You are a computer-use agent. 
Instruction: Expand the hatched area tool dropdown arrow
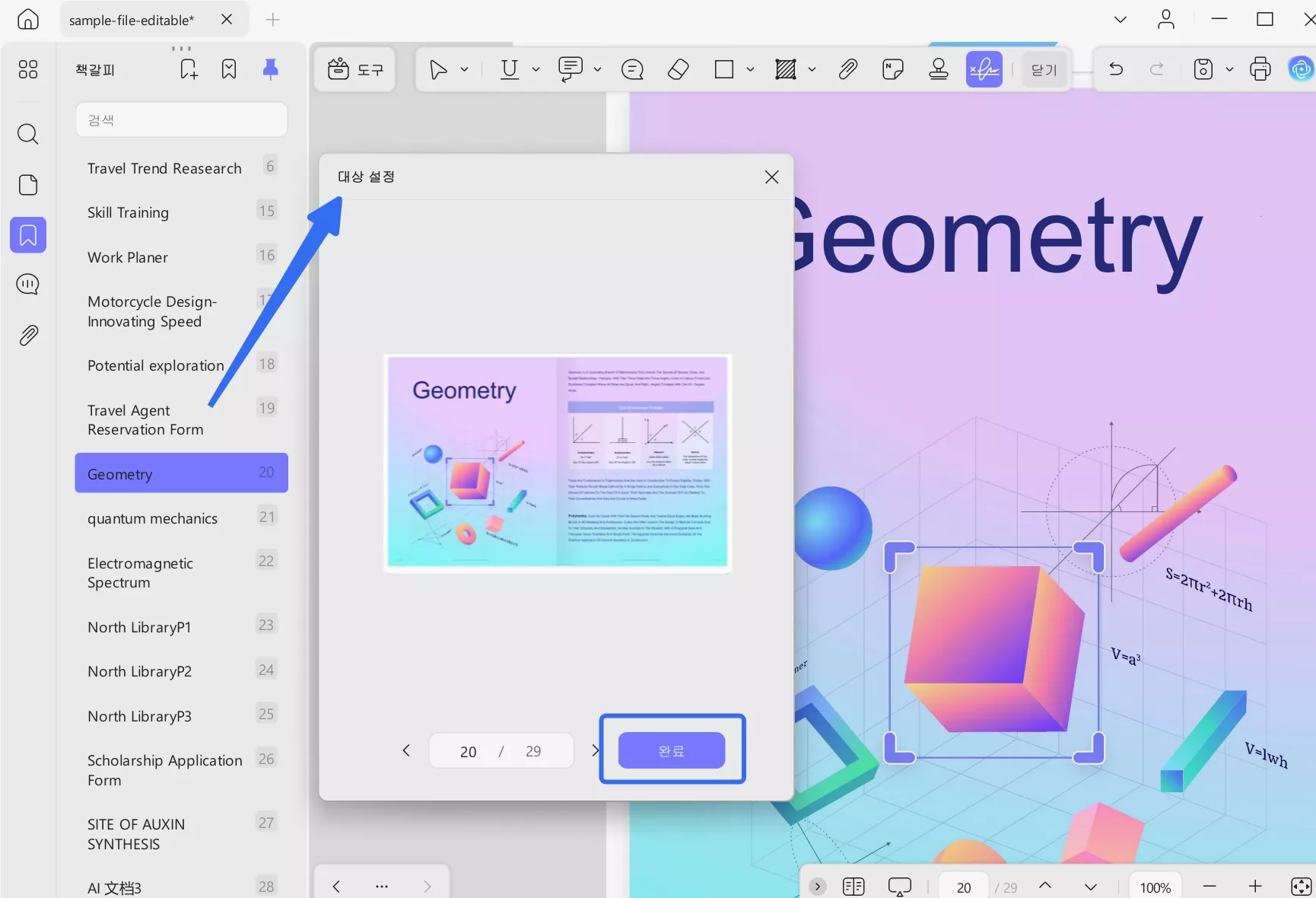812,70
